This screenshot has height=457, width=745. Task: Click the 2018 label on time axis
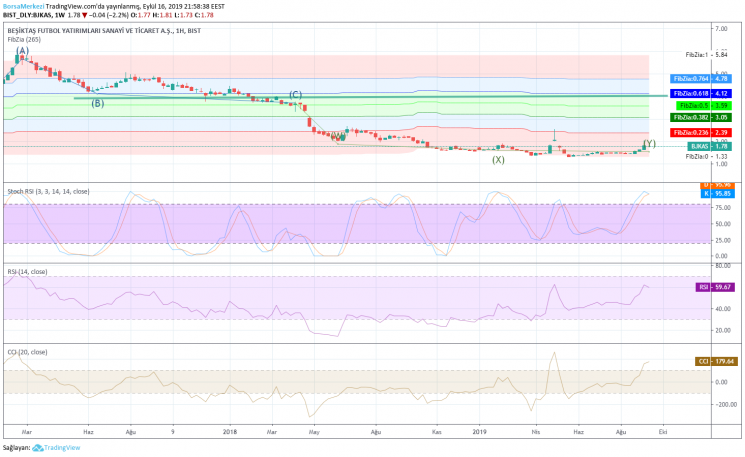(230, 432)
